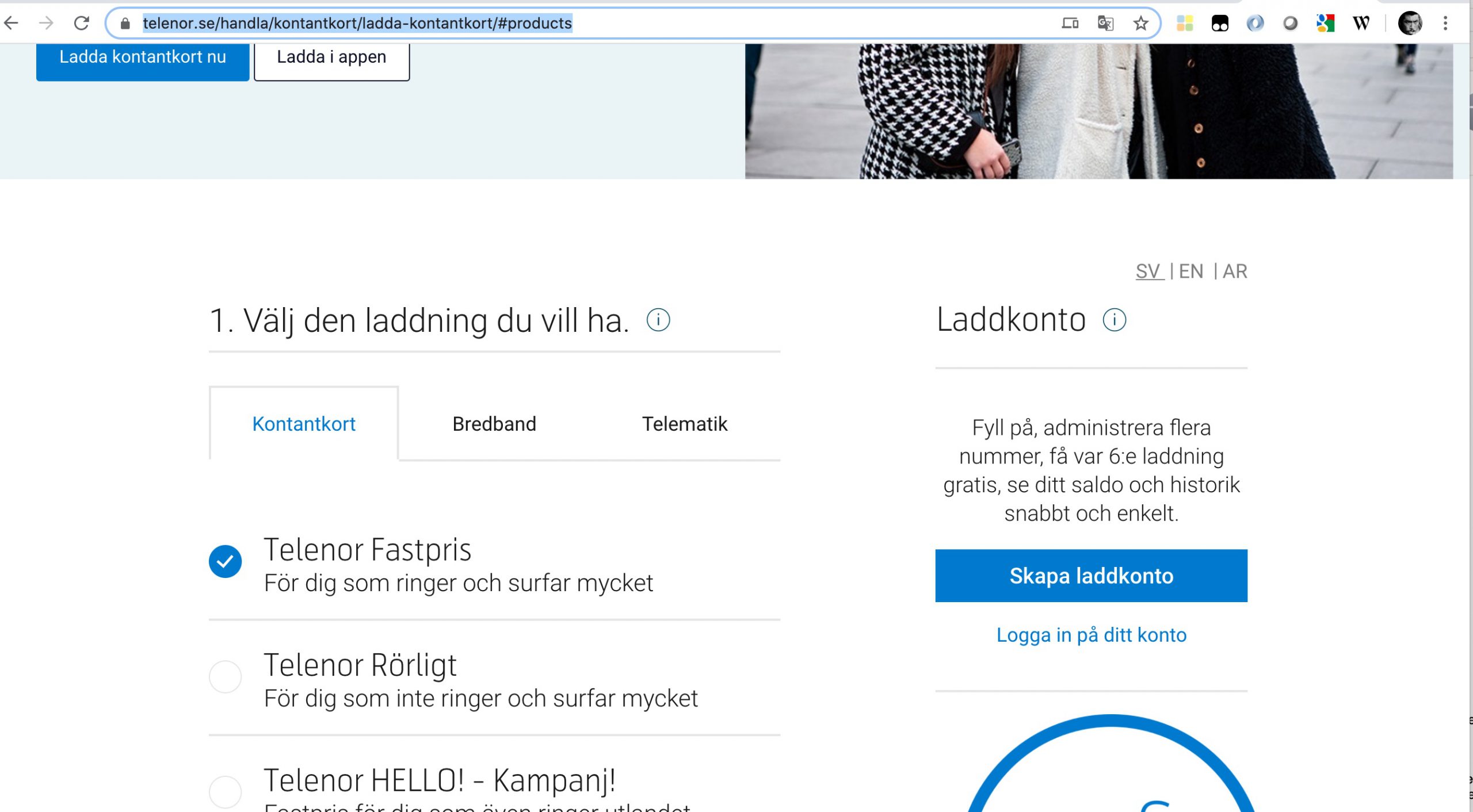
Task: Open the Google Translate page icon
Action: click(x=1105, y=24)
